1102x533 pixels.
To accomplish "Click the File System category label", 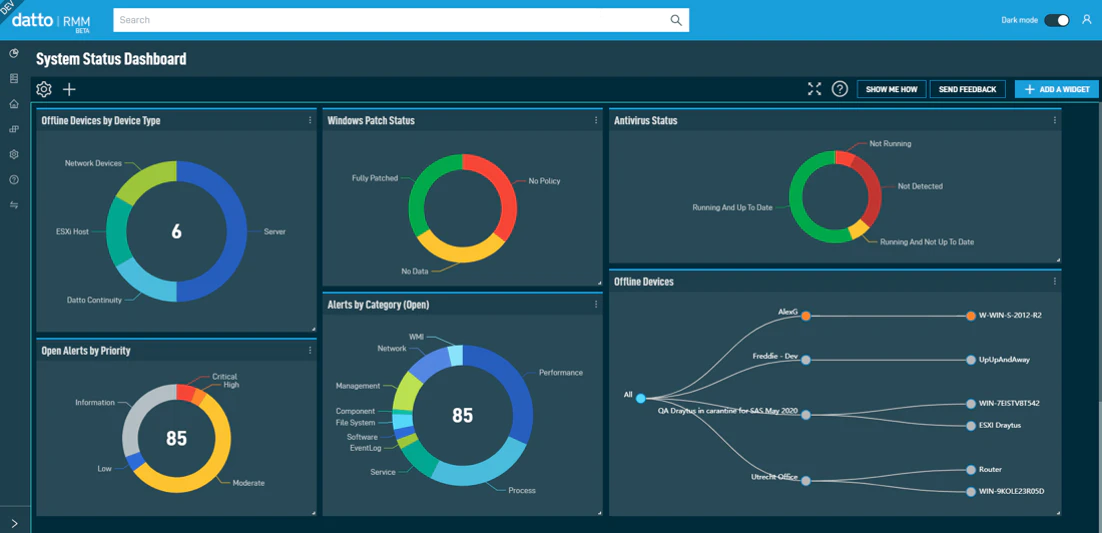I will 355,423.
